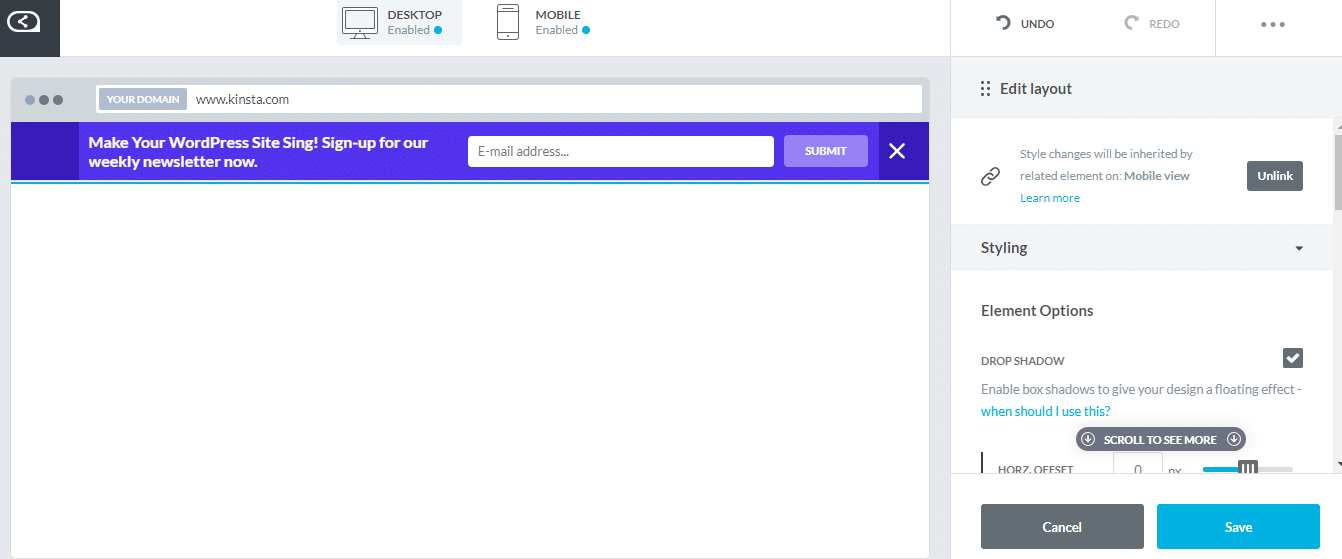Viewport: 1342px width, 559px height.
Task: Open the Learn more link
Action: [x=1049, y=198]
